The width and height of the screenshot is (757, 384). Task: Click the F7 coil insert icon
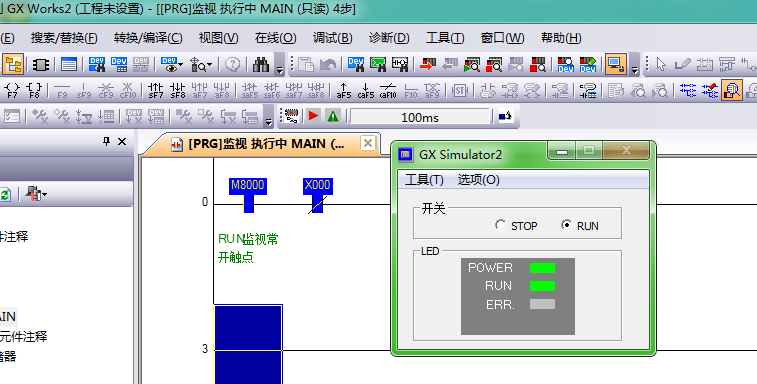pyautogui.click(x=12, y=90)
